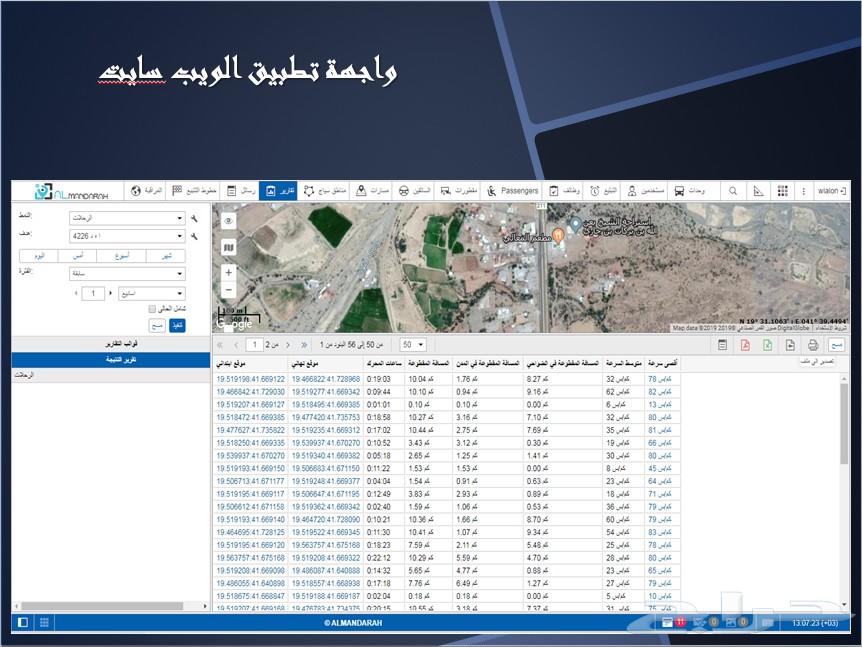Zoom out the map with minus button
The height and width of the screenshot is (647, 862).
tap(229, 290)
